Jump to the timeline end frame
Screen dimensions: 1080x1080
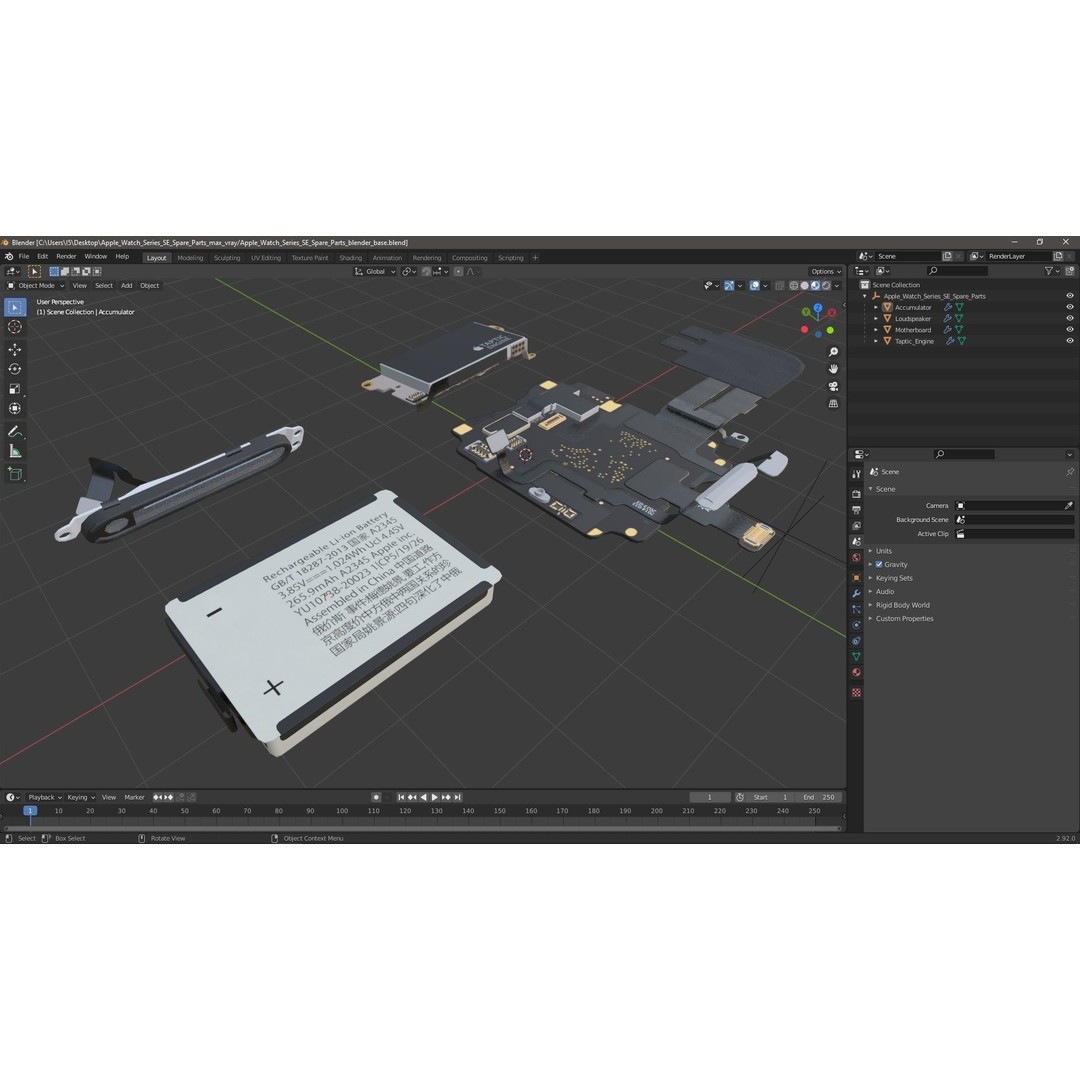click(x=457, y=797)
